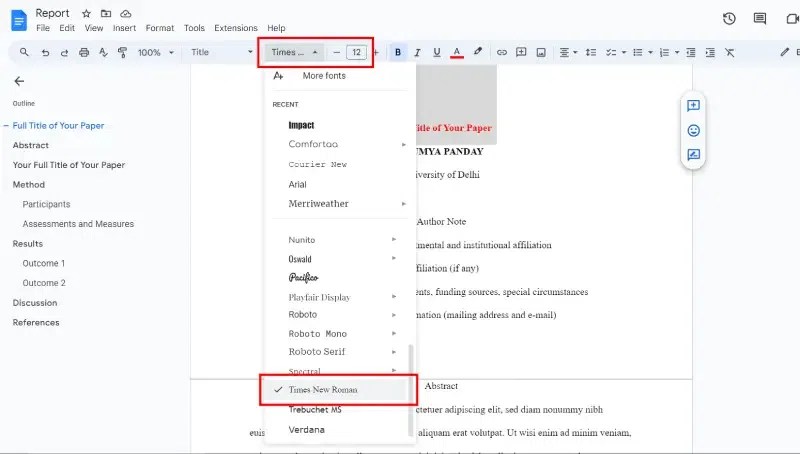This screenshot has width=800, height=454.
Task: Increase the font size
Action: tap(376, 52)
